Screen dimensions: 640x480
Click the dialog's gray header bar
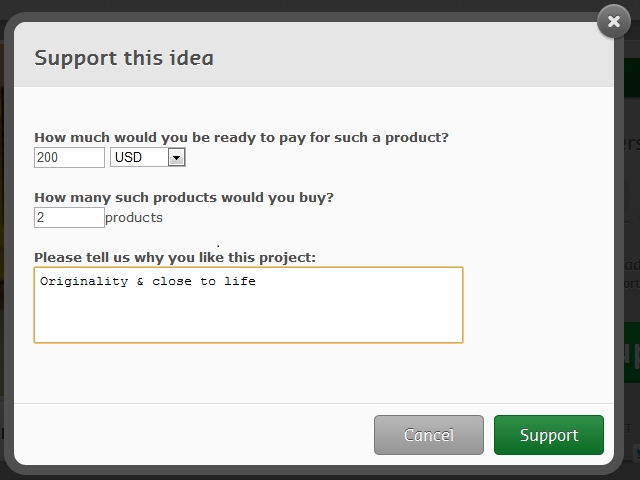[x=400, y=57]
